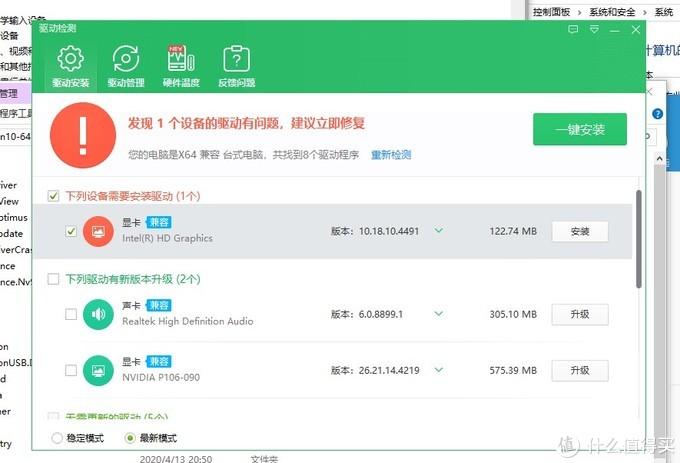Click 升级 (upgrade) for NVIDIA P106-090

tap(580, 370)
